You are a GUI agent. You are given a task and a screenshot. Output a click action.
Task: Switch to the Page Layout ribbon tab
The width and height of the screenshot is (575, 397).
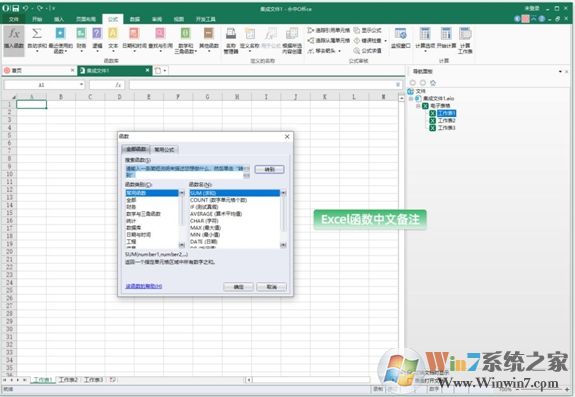(85, 19)
